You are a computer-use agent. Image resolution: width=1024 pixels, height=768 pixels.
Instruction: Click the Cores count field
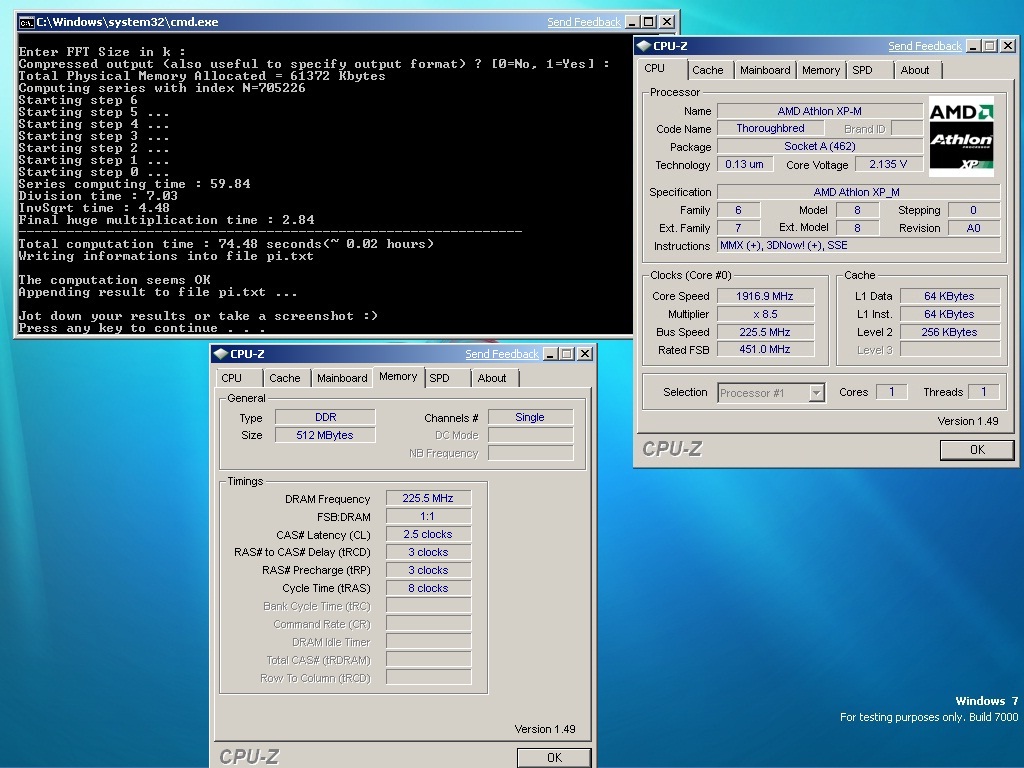pyautogui.click(x=891, y=392)
